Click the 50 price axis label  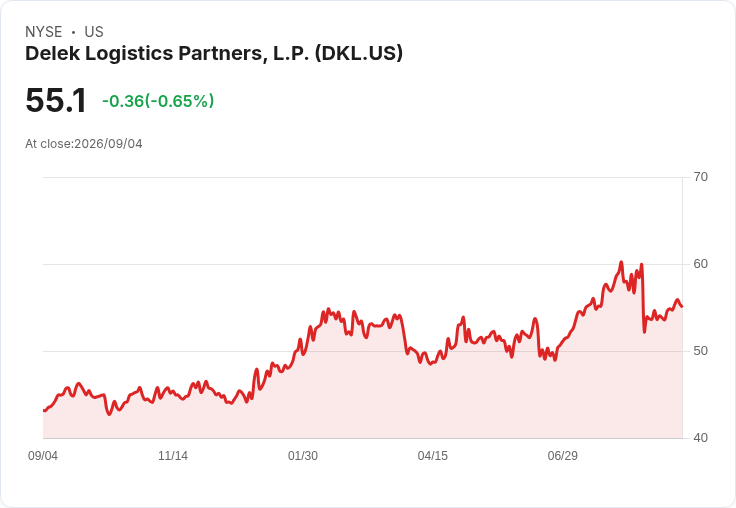(x=700, y=351)
